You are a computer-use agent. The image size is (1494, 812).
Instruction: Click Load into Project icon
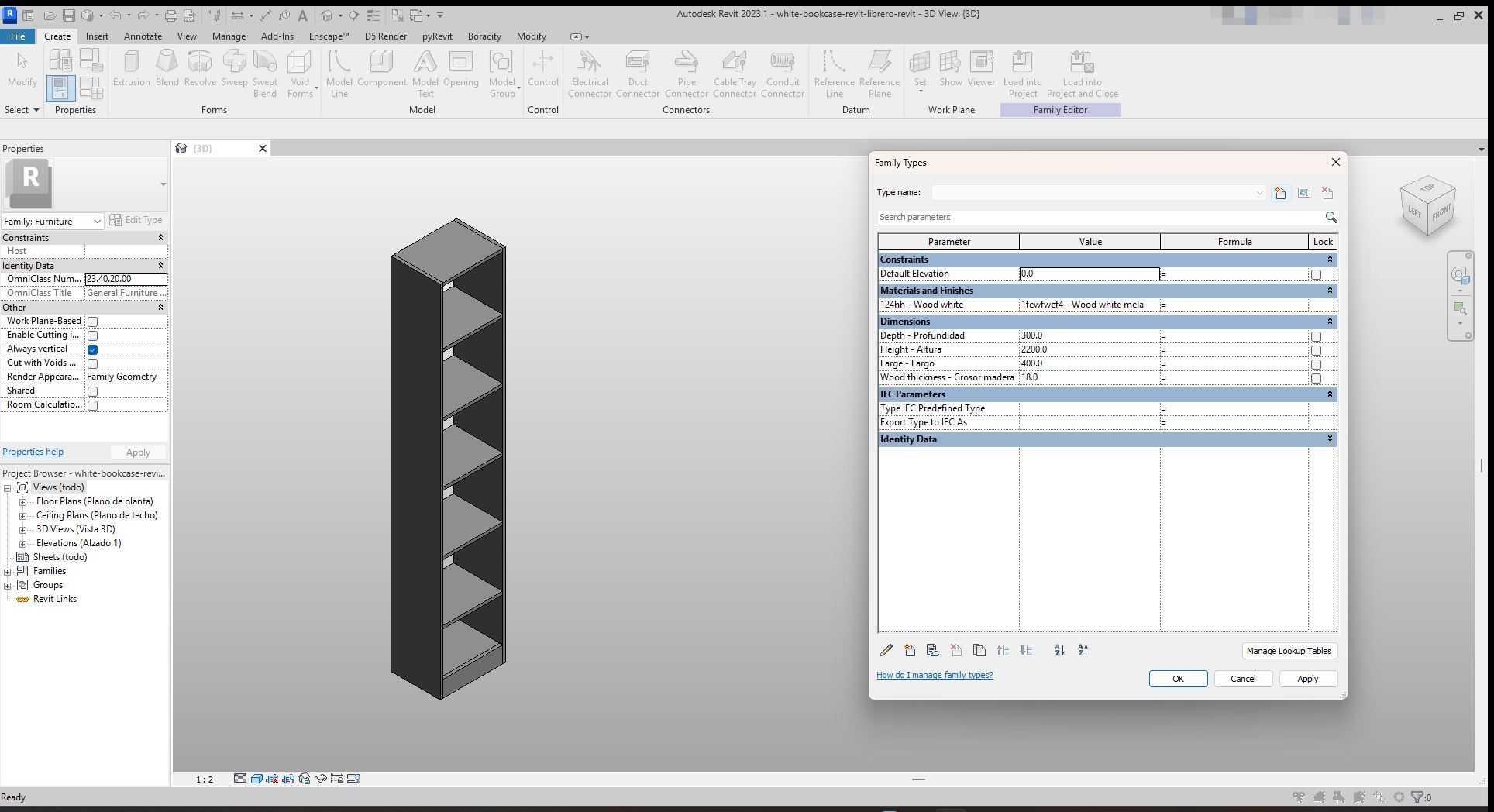(x=1022, y=74)
